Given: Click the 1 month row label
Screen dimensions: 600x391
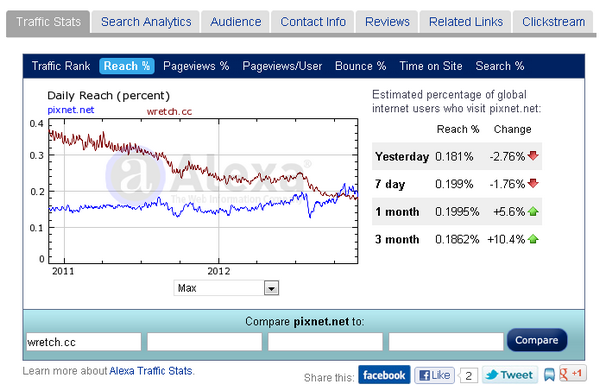Looking at the screenshot, I should [x=397, y=212].
